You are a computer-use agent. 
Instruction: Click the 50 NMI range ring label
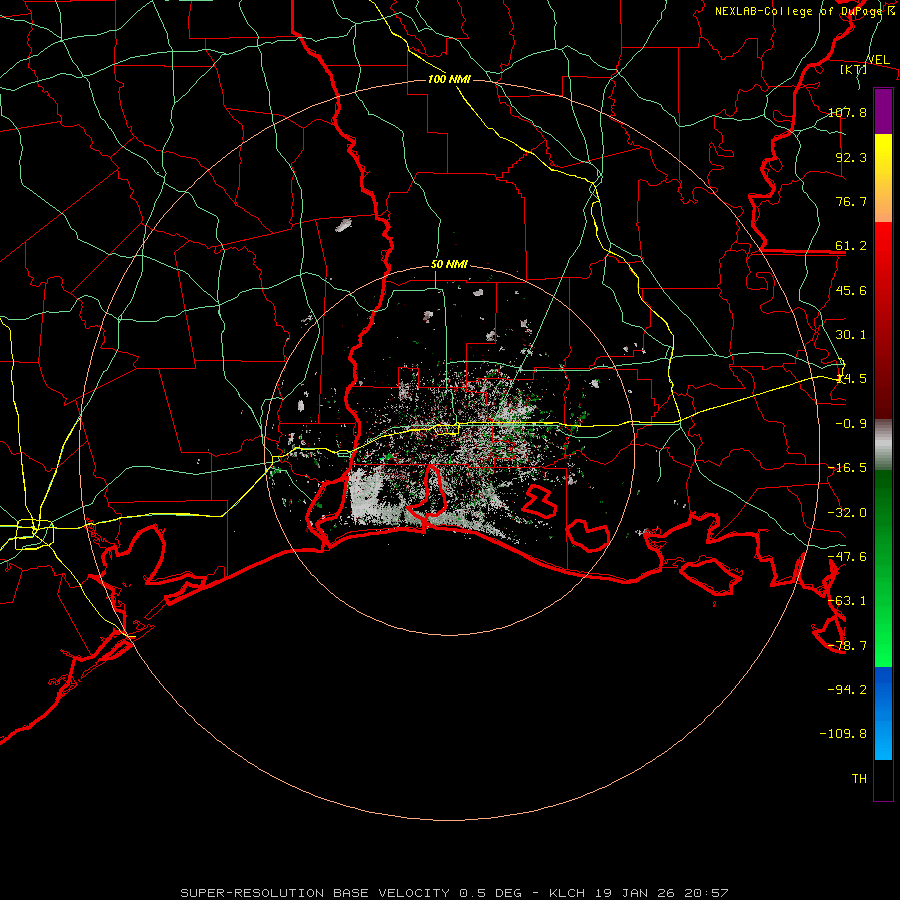click(449, 265)
